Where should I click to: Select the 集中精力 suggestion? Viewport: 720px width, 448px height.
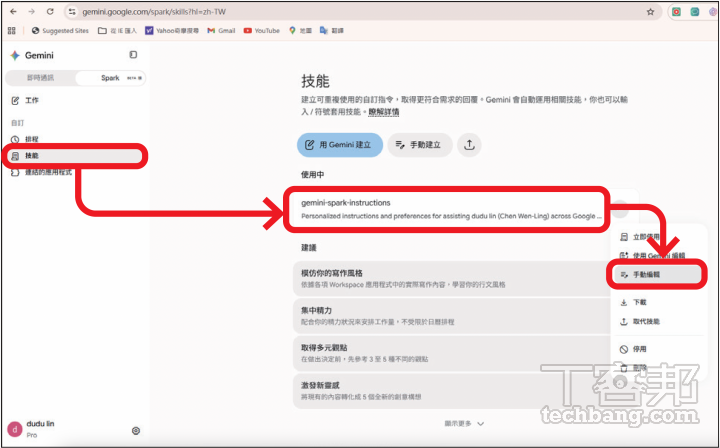[452, 316]
